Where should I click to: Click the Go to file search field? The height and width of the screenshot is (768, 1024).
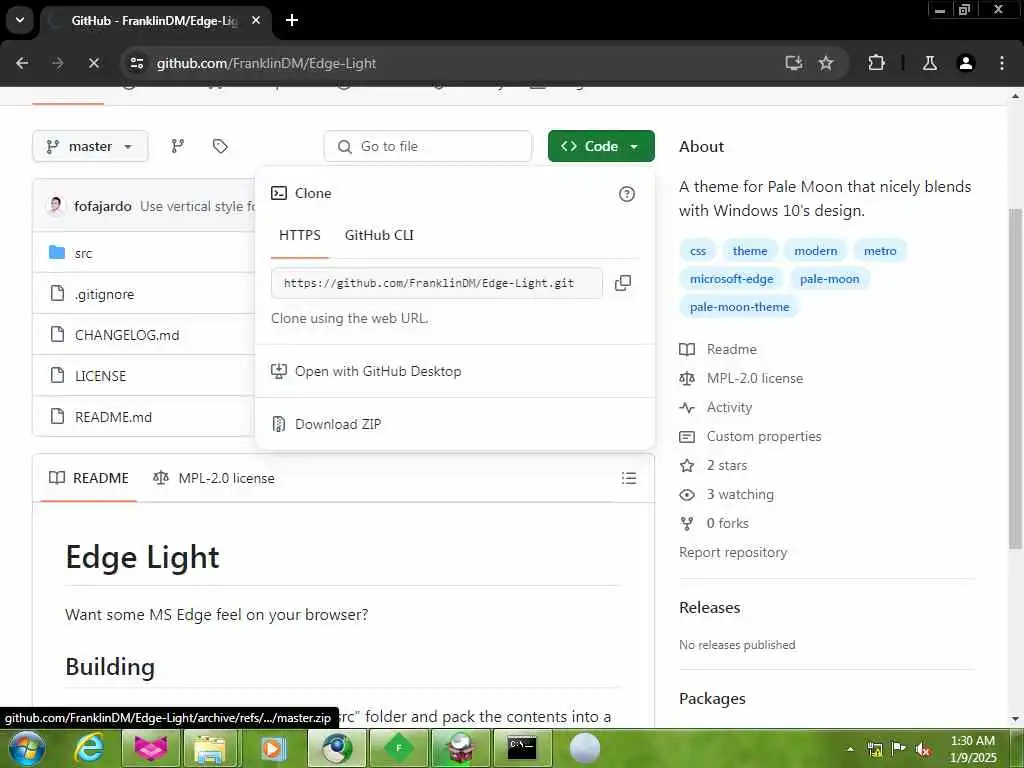point(428,146)
